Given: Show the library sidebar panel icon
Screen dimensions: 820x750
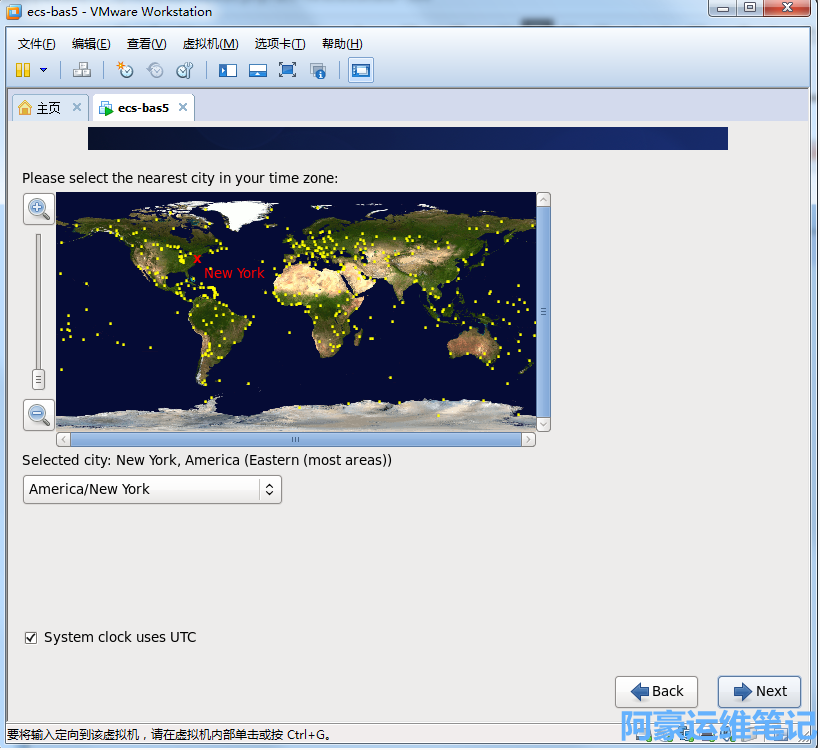Looking at the screenshot, I should pos(228,70).
